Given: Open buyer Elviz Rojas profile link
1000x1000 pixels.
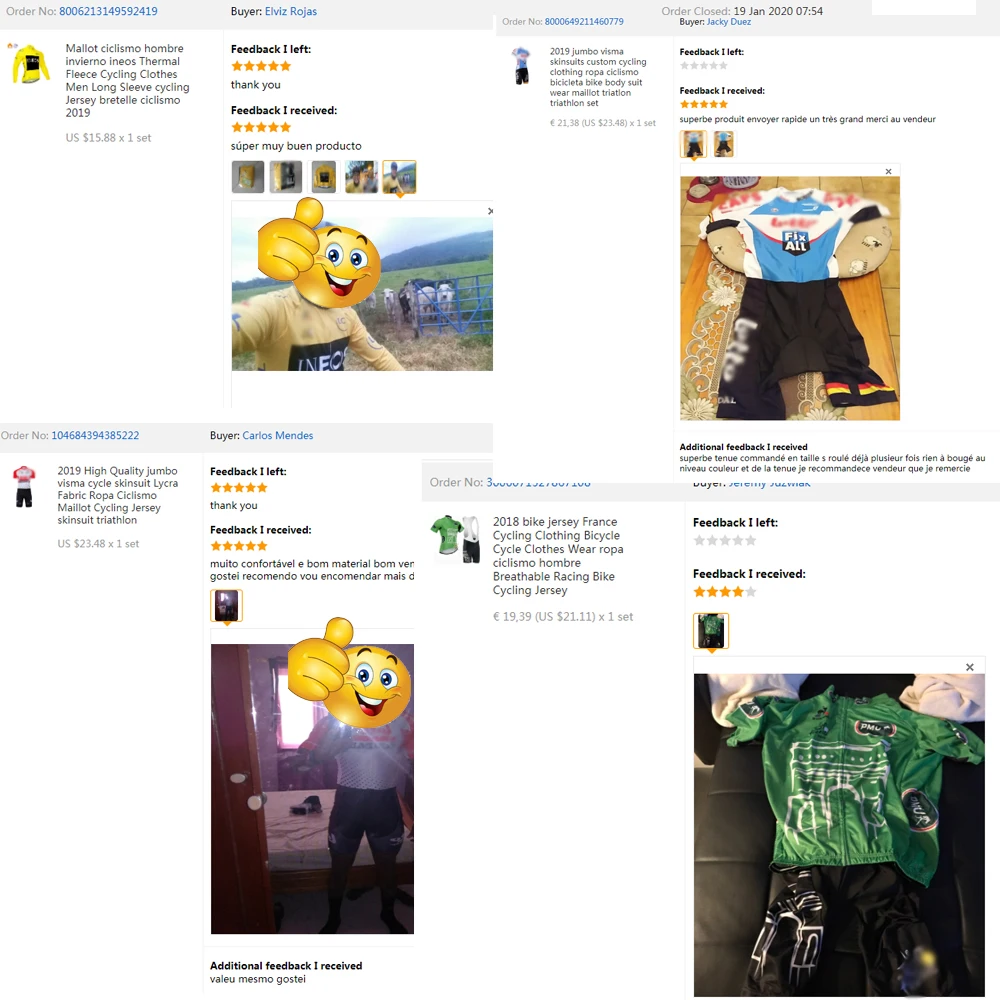Looking at the screenshot, I should point(291,11).
